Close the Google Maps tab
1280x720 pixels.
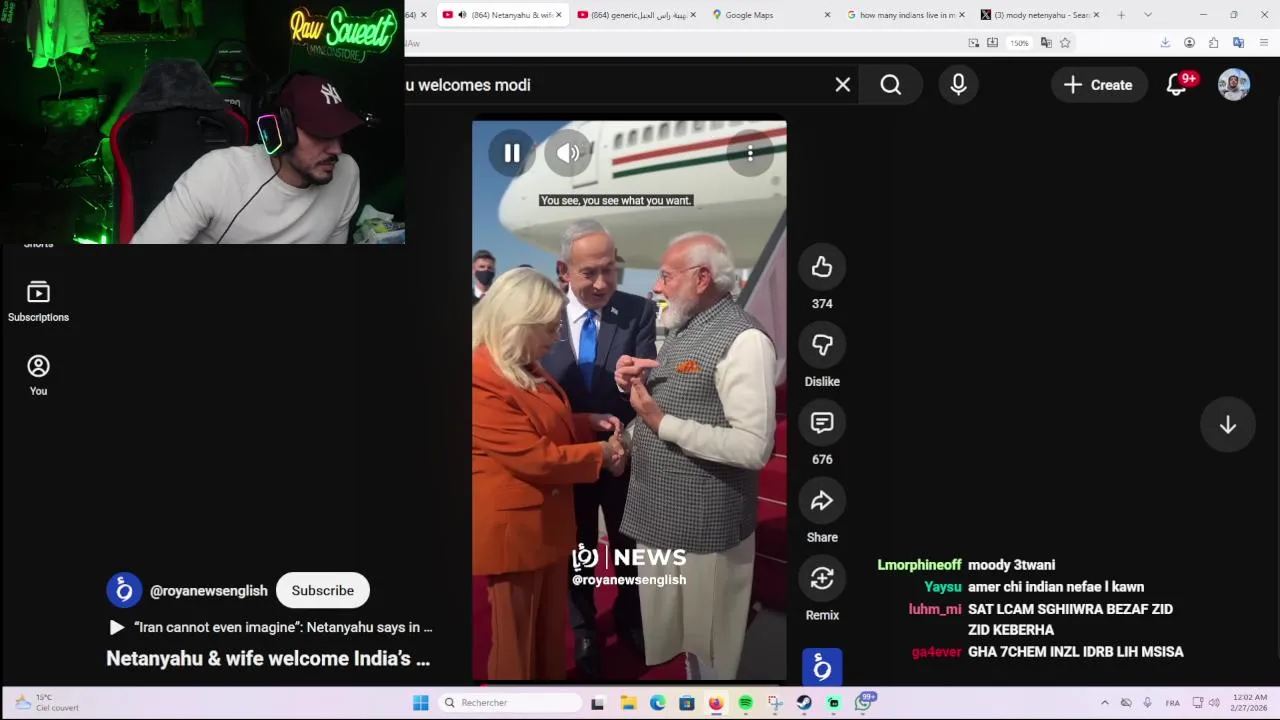click(x=827, y=15)
